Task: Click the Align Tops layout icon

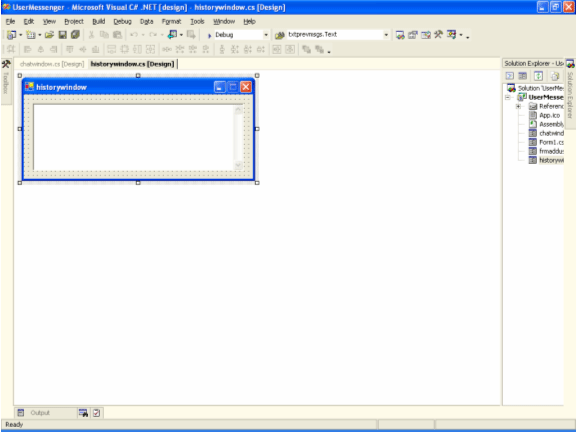Action: coord(70,49)
